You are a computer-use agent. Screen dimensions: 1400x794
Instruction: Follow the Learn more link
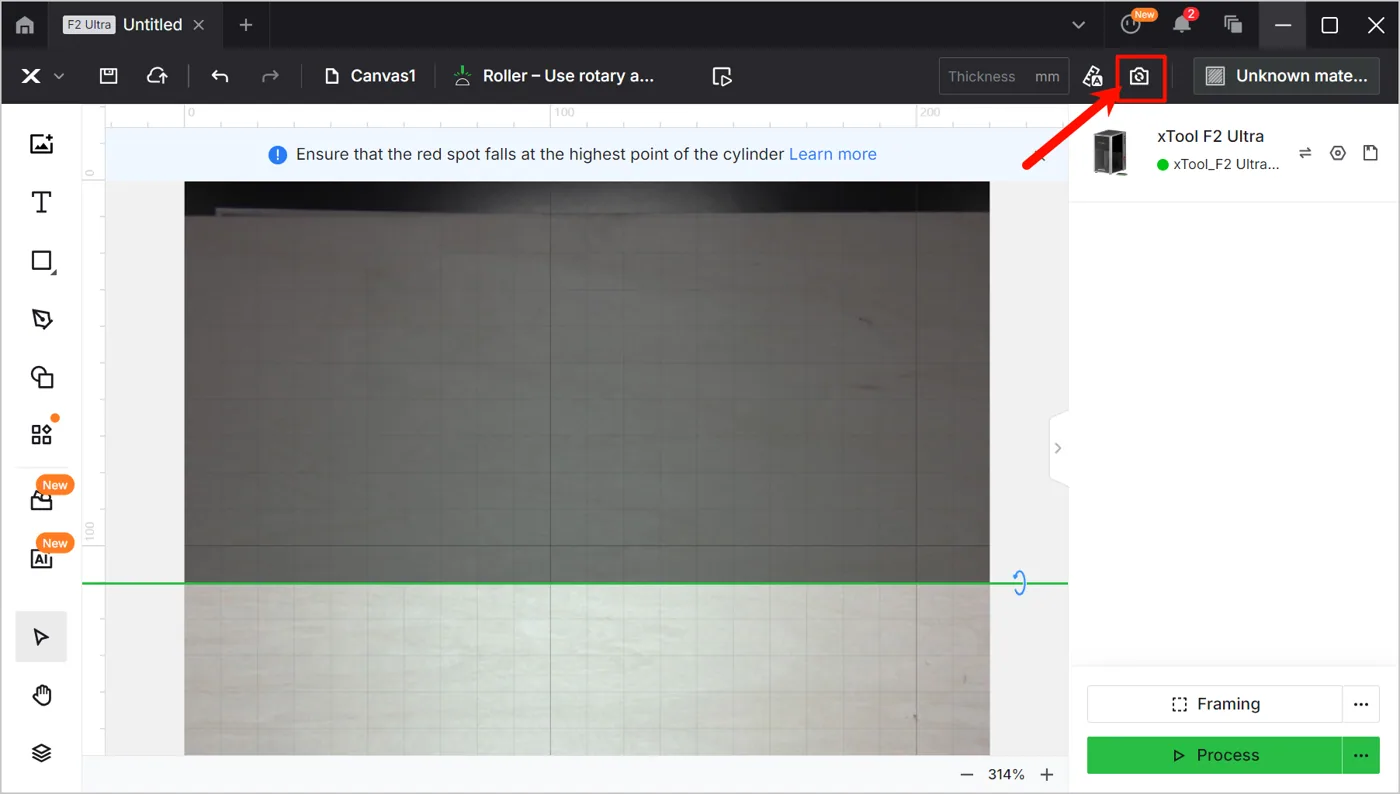(833, 154)
